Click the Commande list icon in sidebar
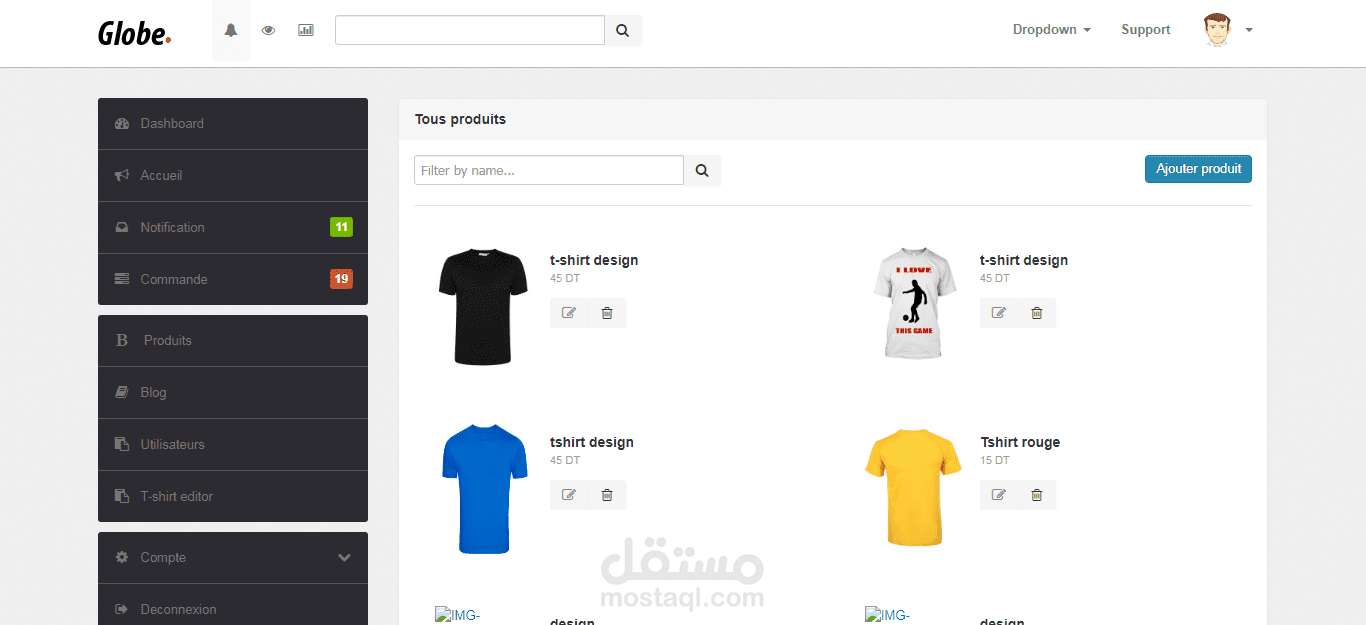The width and height of the screenshot is (1366, 625). tap(122, 280)
